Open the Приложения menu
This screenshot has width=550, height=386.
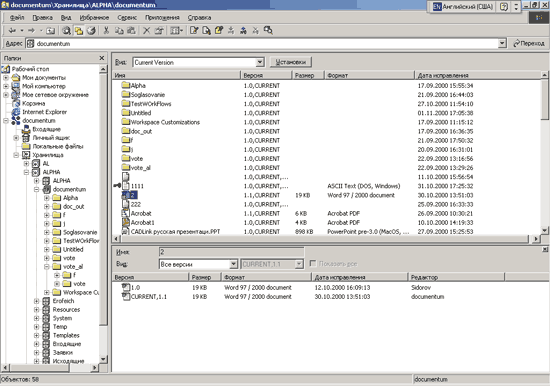tap(162, 18)
